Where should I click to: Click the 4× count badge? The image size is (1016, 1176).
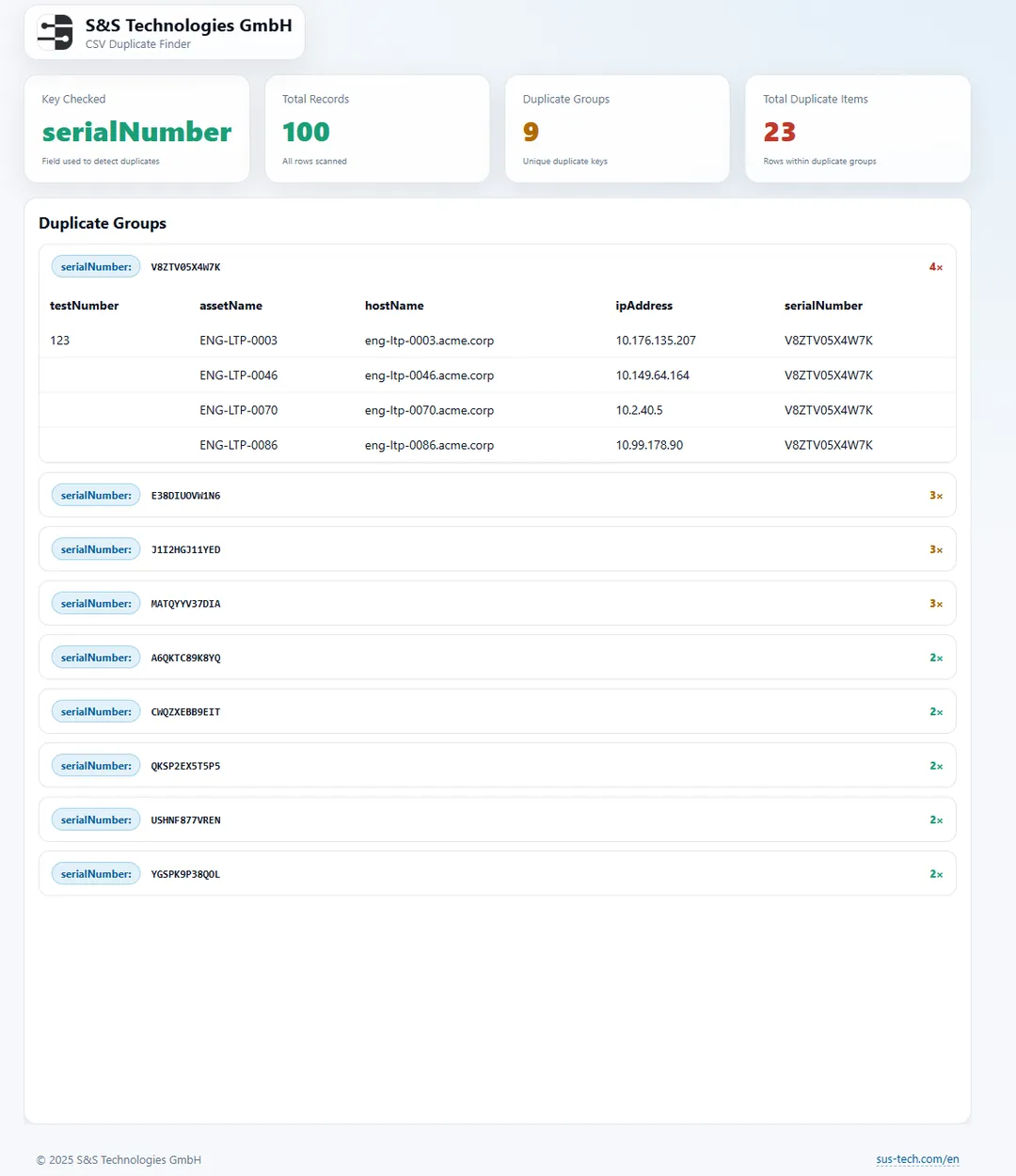tap(936, 267)
